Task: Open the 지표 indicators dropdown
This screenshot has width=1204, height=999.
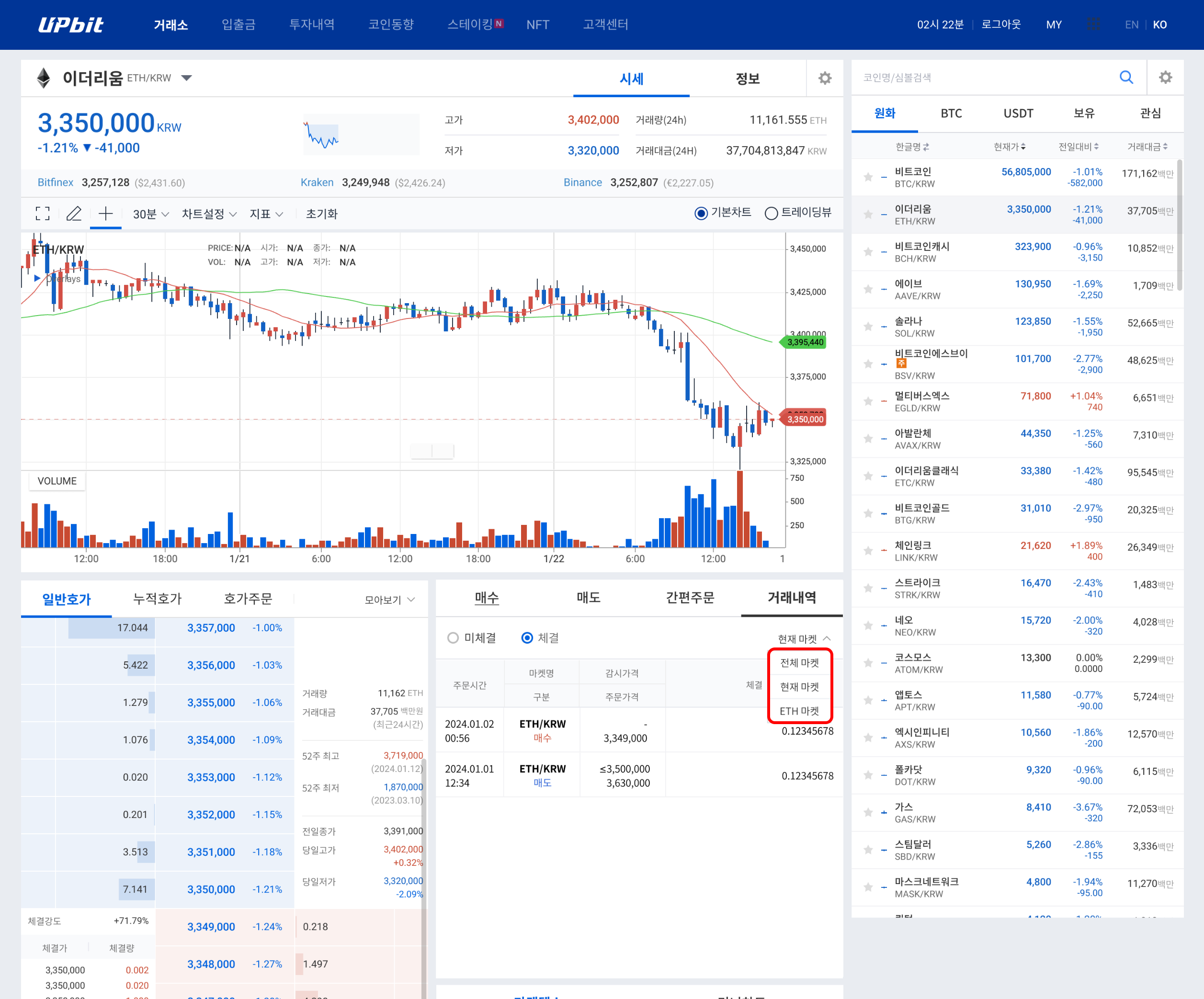Action: pyautogui.click(x=267, y=214)
